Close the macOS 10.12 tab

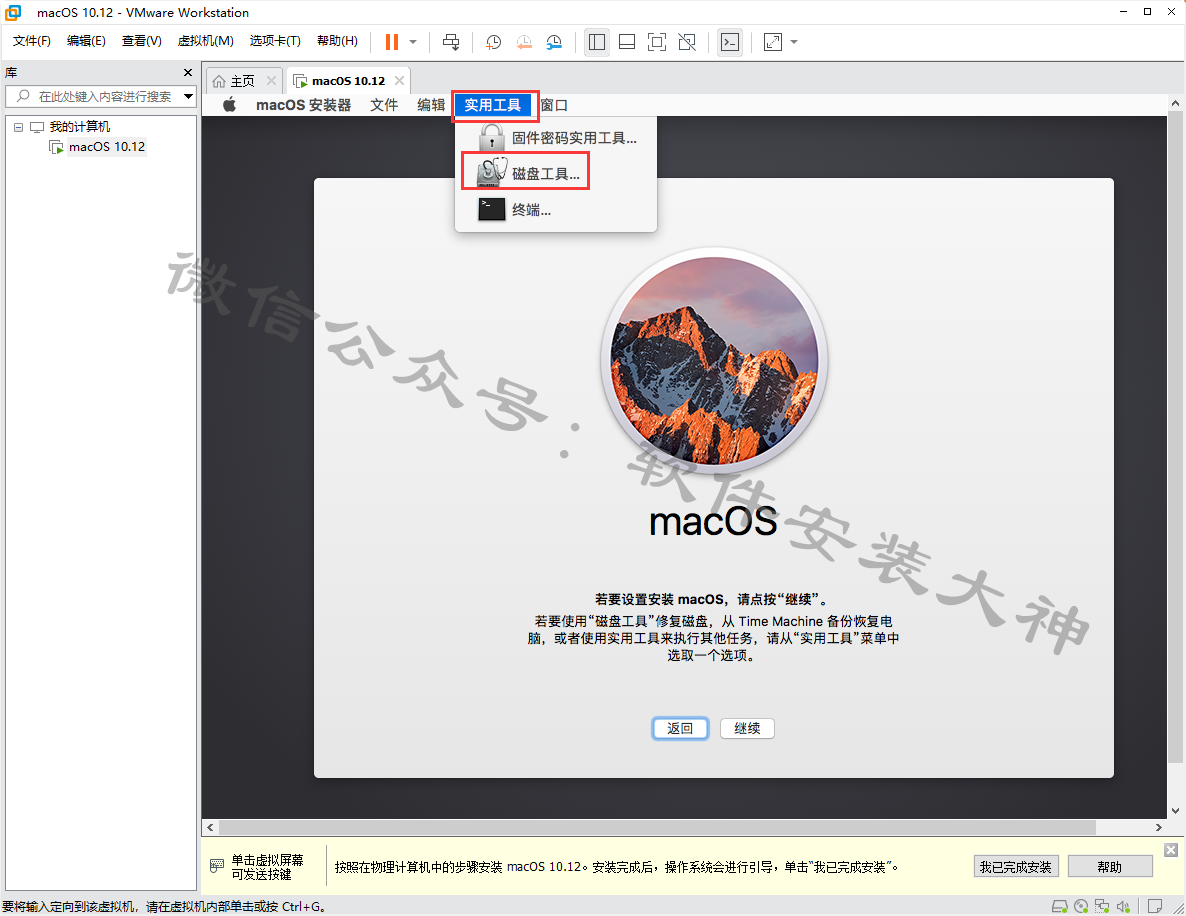pos(399,81)
